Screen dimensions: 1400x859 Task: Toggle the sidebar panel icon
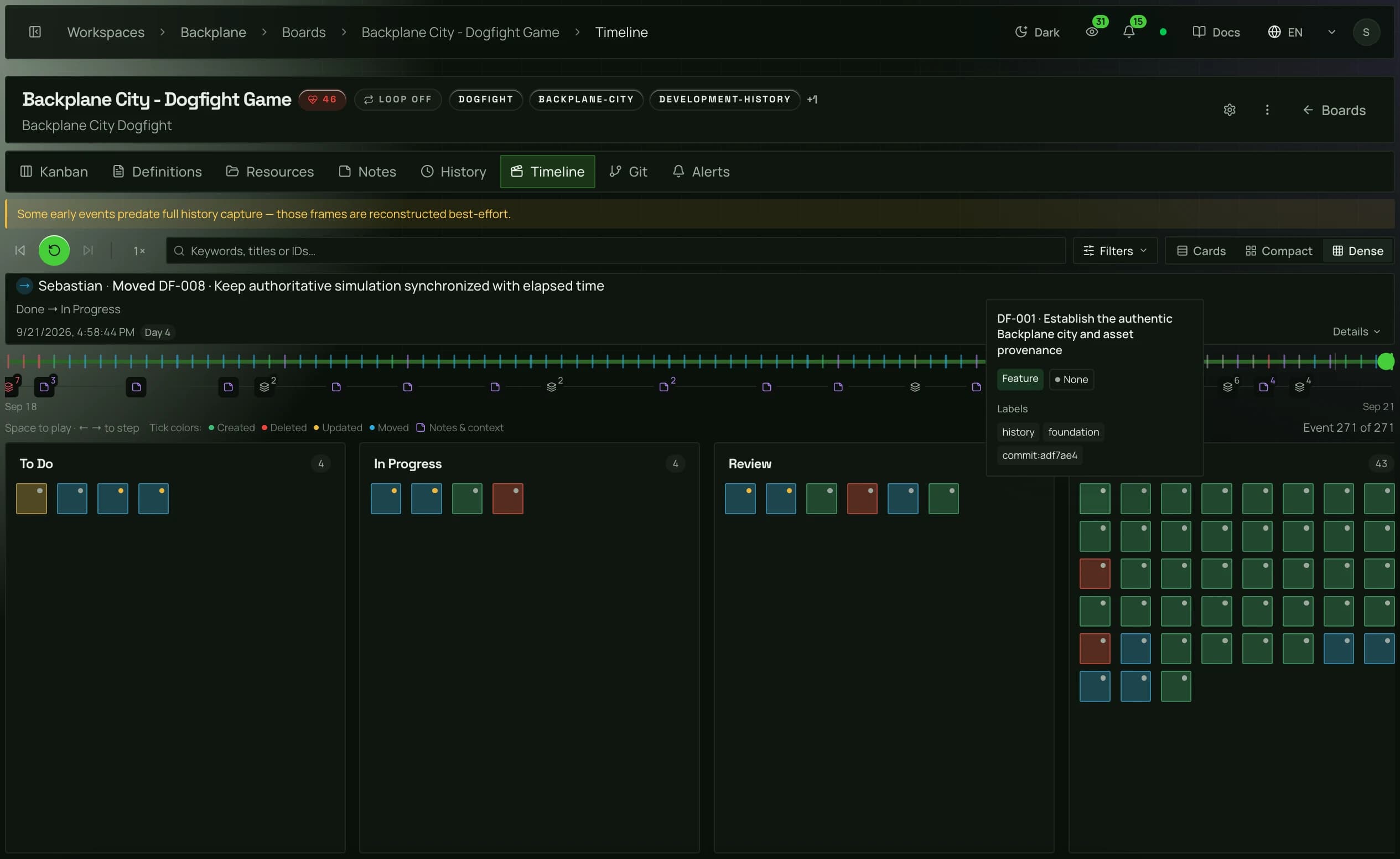pos(35,32)
